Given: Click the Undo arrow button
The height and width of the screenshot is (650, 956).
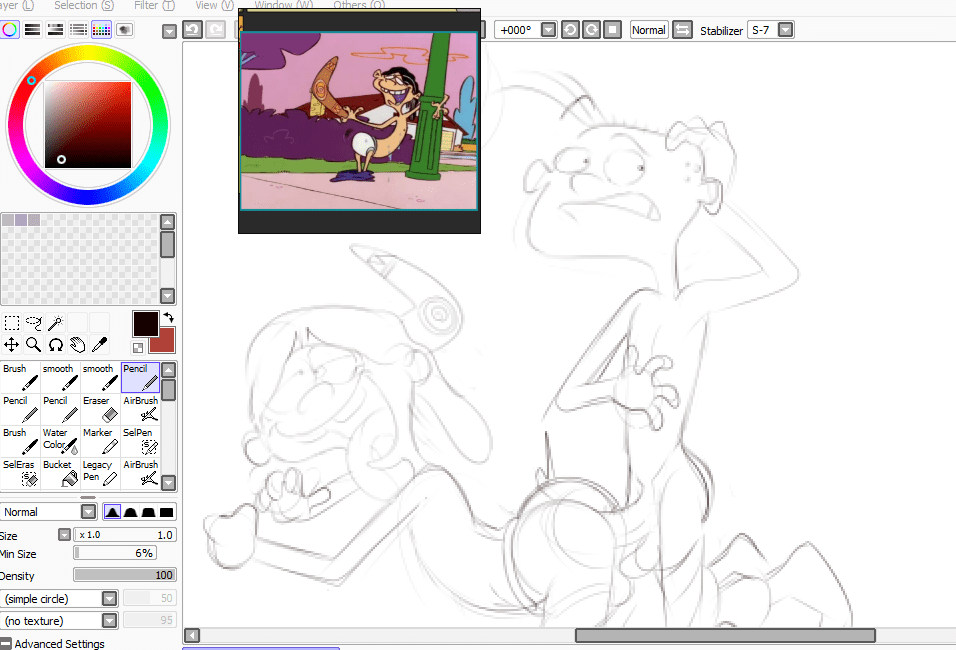Looking at the screenshot, I should click(x=192, y=30).
